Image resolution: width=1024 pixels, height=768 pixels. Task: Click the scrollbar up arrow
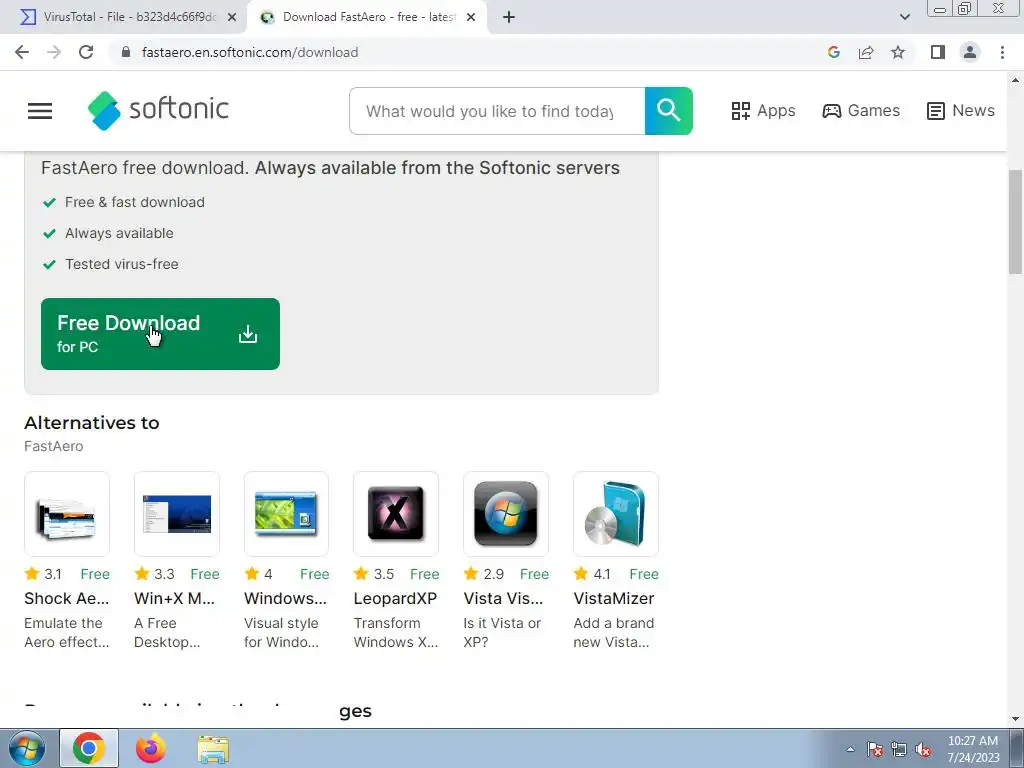[x=1015, y=80]
